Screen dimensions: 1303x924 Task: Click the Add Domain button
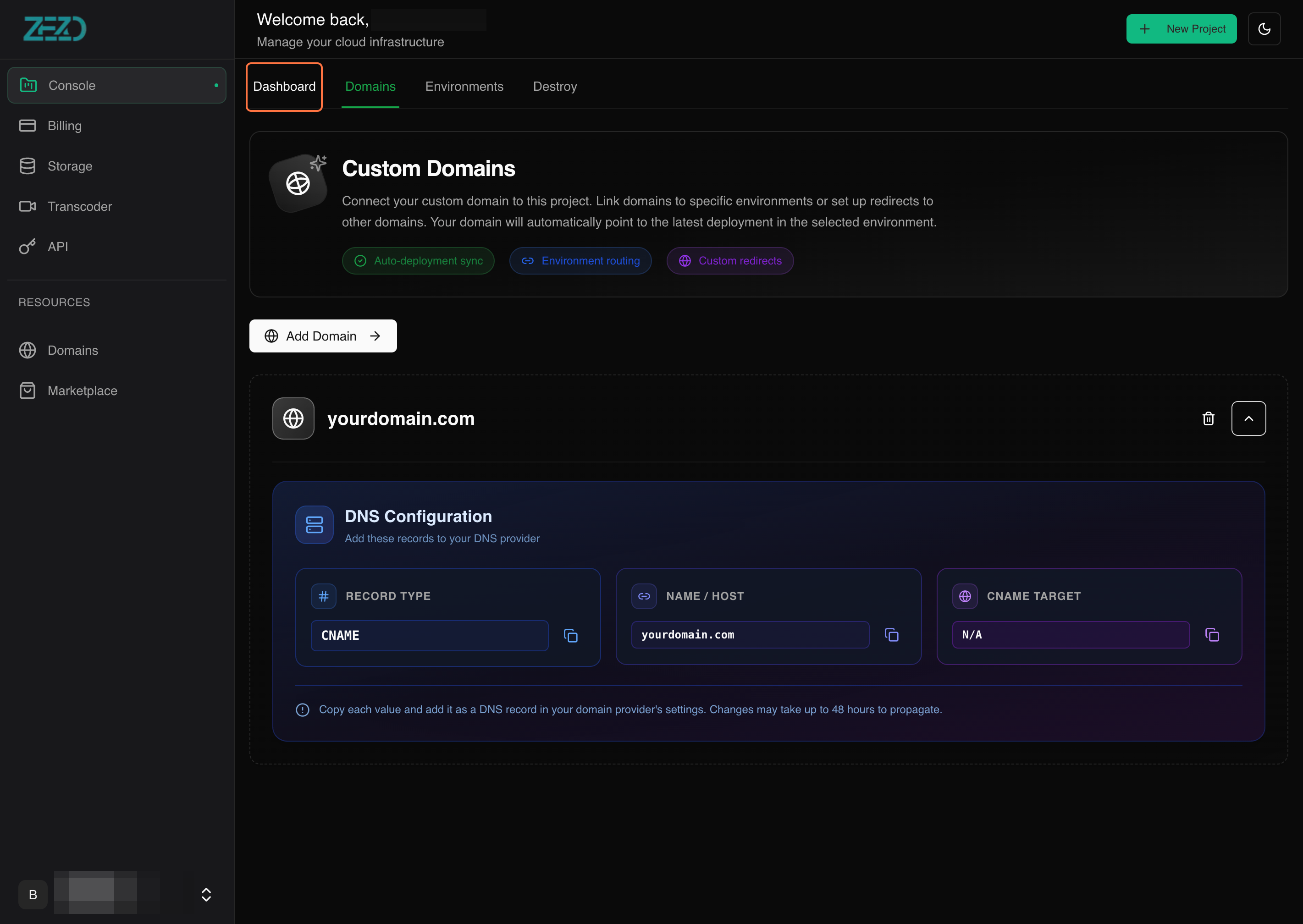(323, 336)
